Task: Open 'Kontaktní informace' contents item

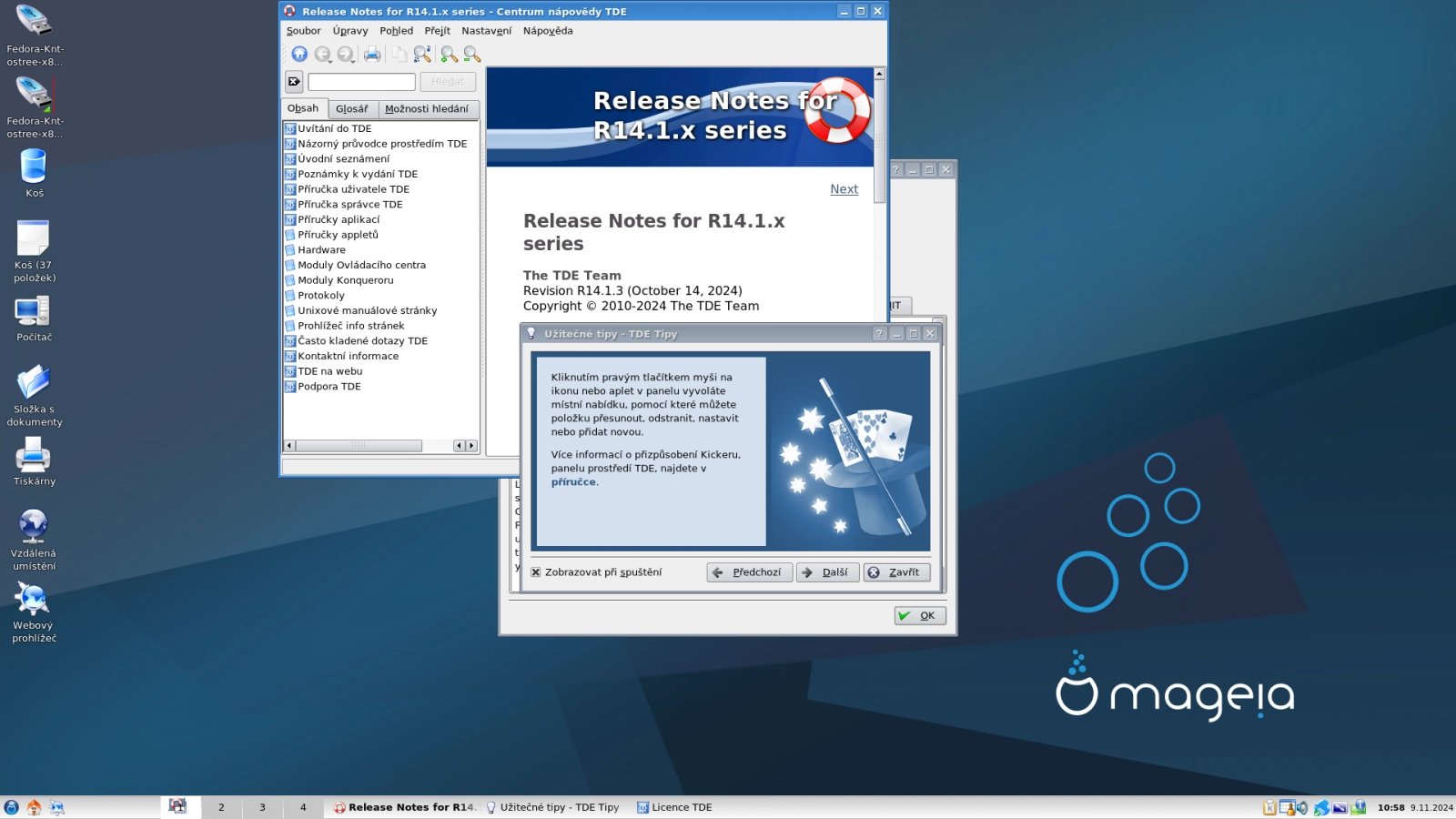Action: [348, 356]
